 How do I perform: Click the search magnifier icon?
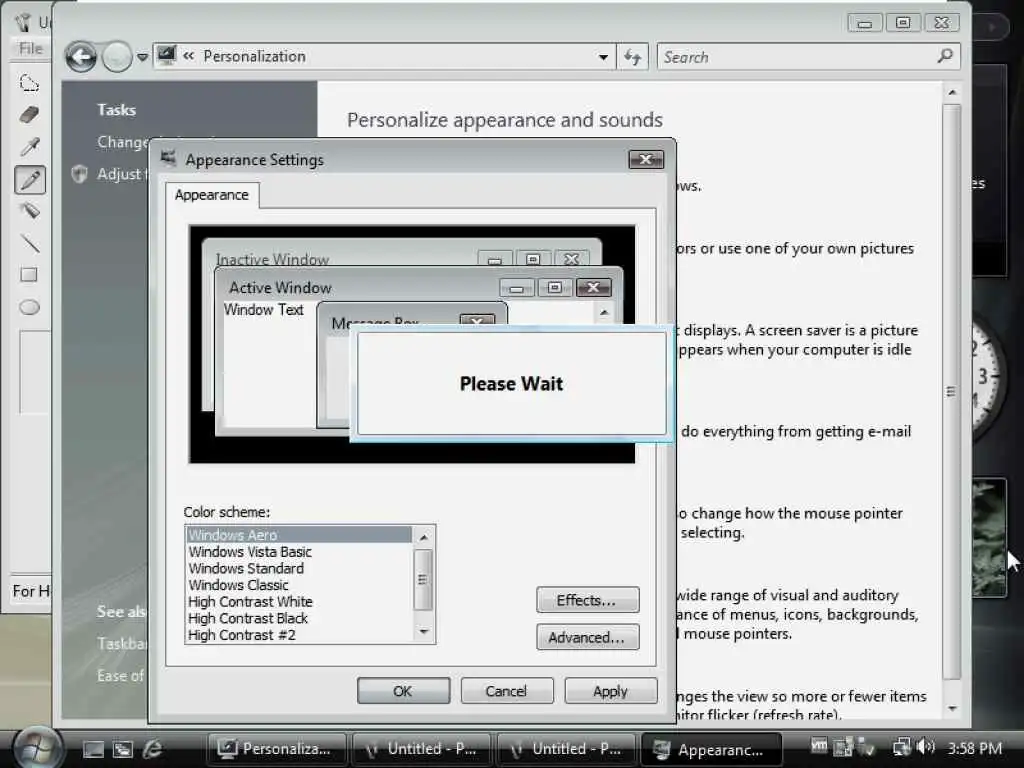[945, 56]
